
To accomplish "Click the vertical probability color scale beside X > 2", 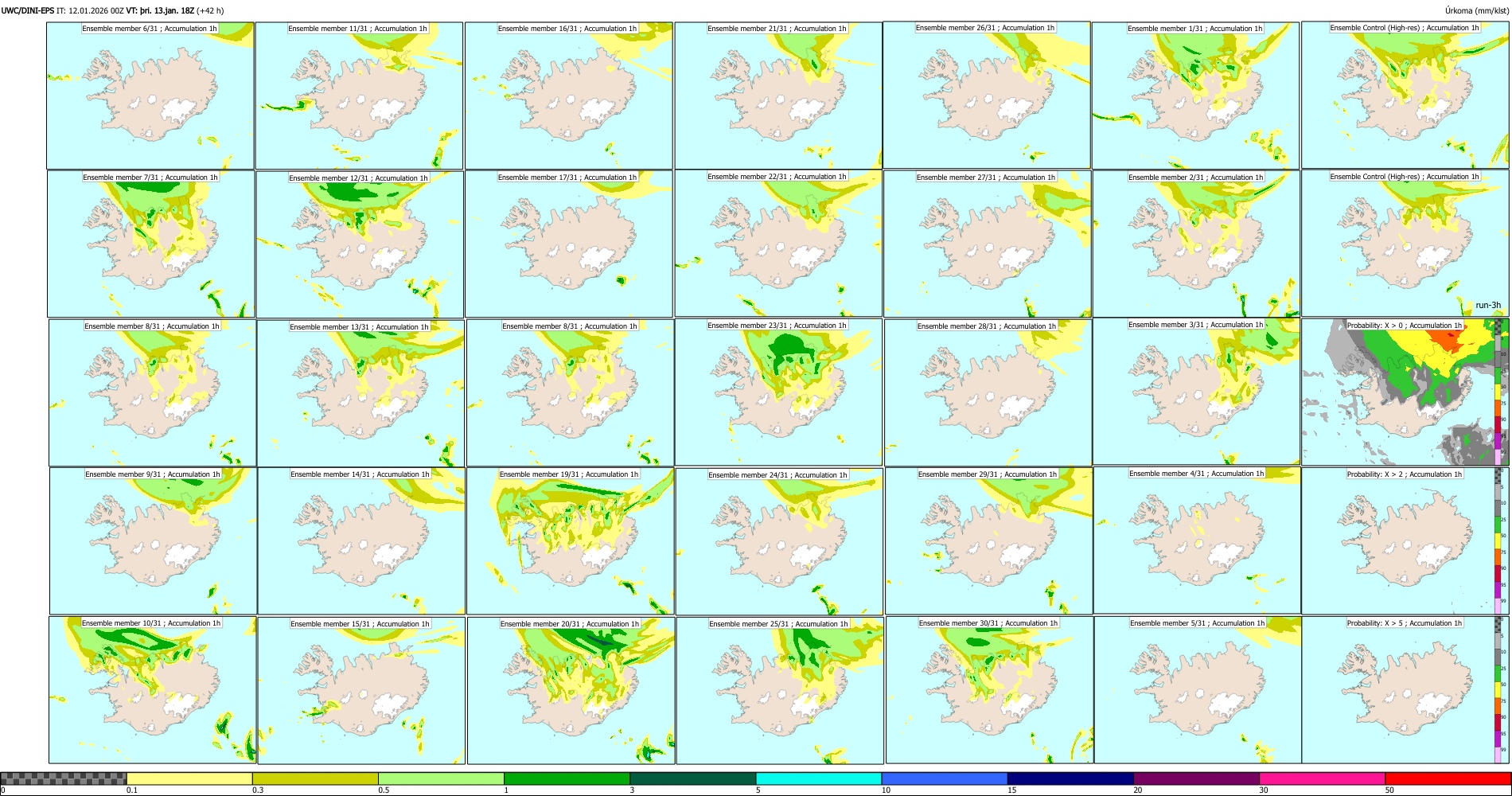I will pos(1499,540).
